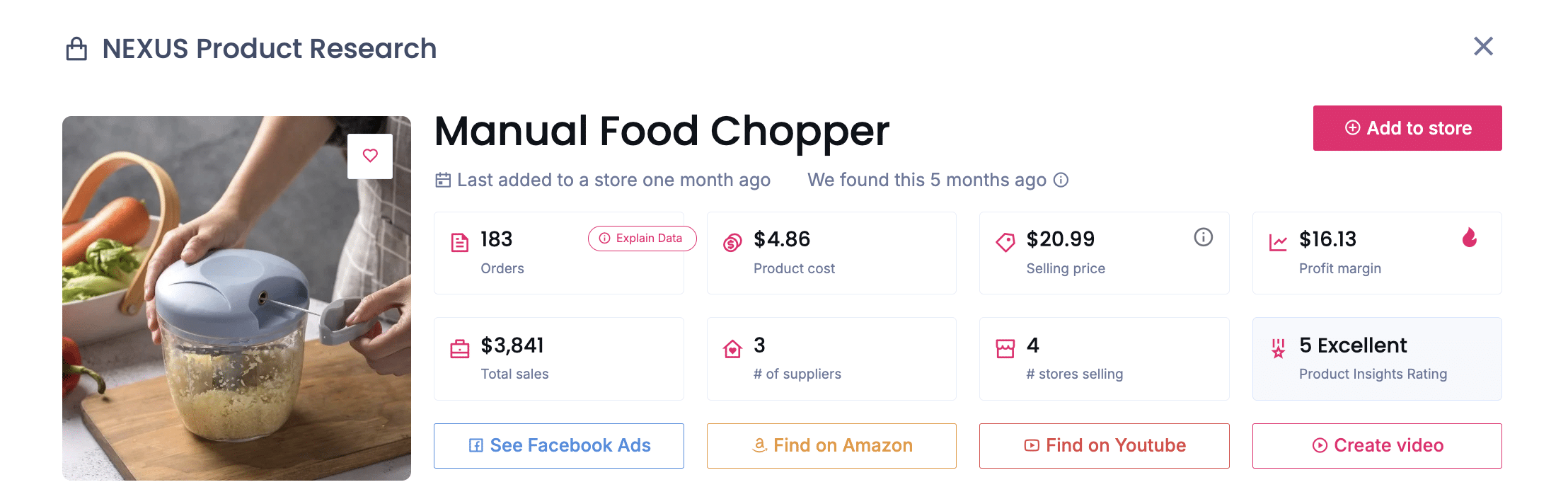This screenshot has height=487, width=1568.
Task: Click the Profit margin chart icon
Action: click(x=1279, y=241)
